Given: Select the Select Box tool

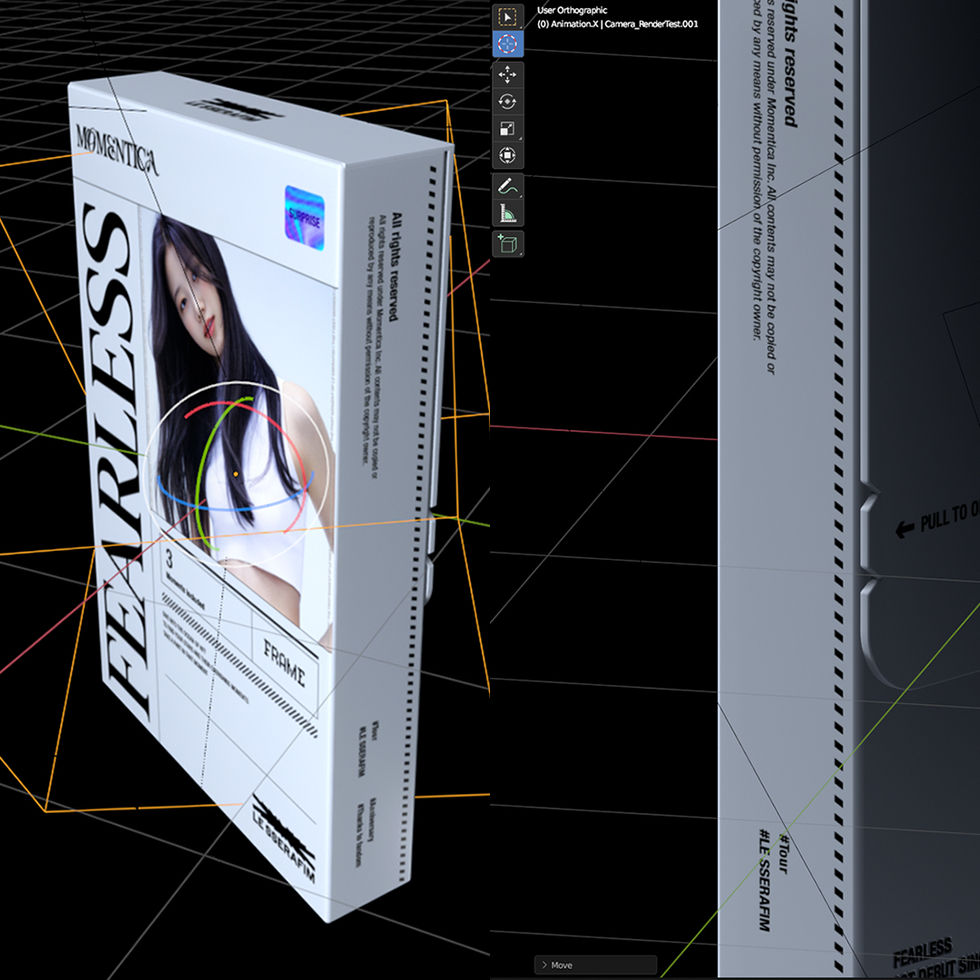Looking at the screenshot, I should point(508,17).
